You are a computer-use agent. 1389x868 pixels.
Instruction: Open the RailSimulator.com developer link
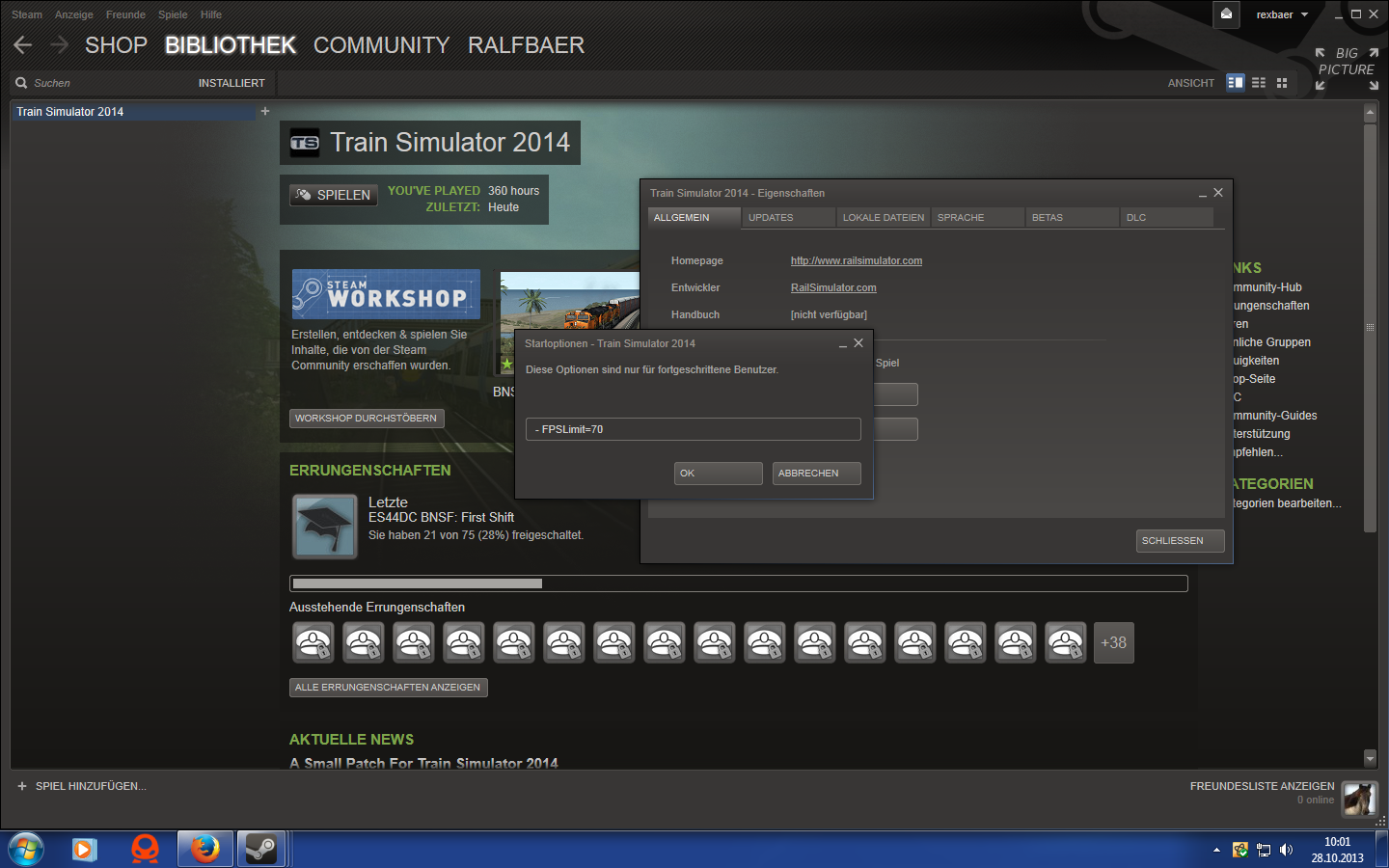833,287
